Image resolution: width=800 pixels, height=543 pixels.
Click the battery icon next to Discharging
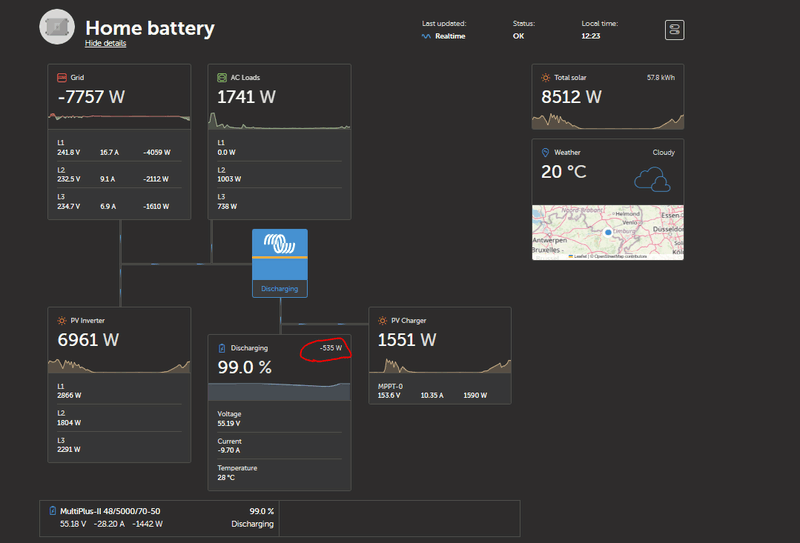[x=222, y=348]
